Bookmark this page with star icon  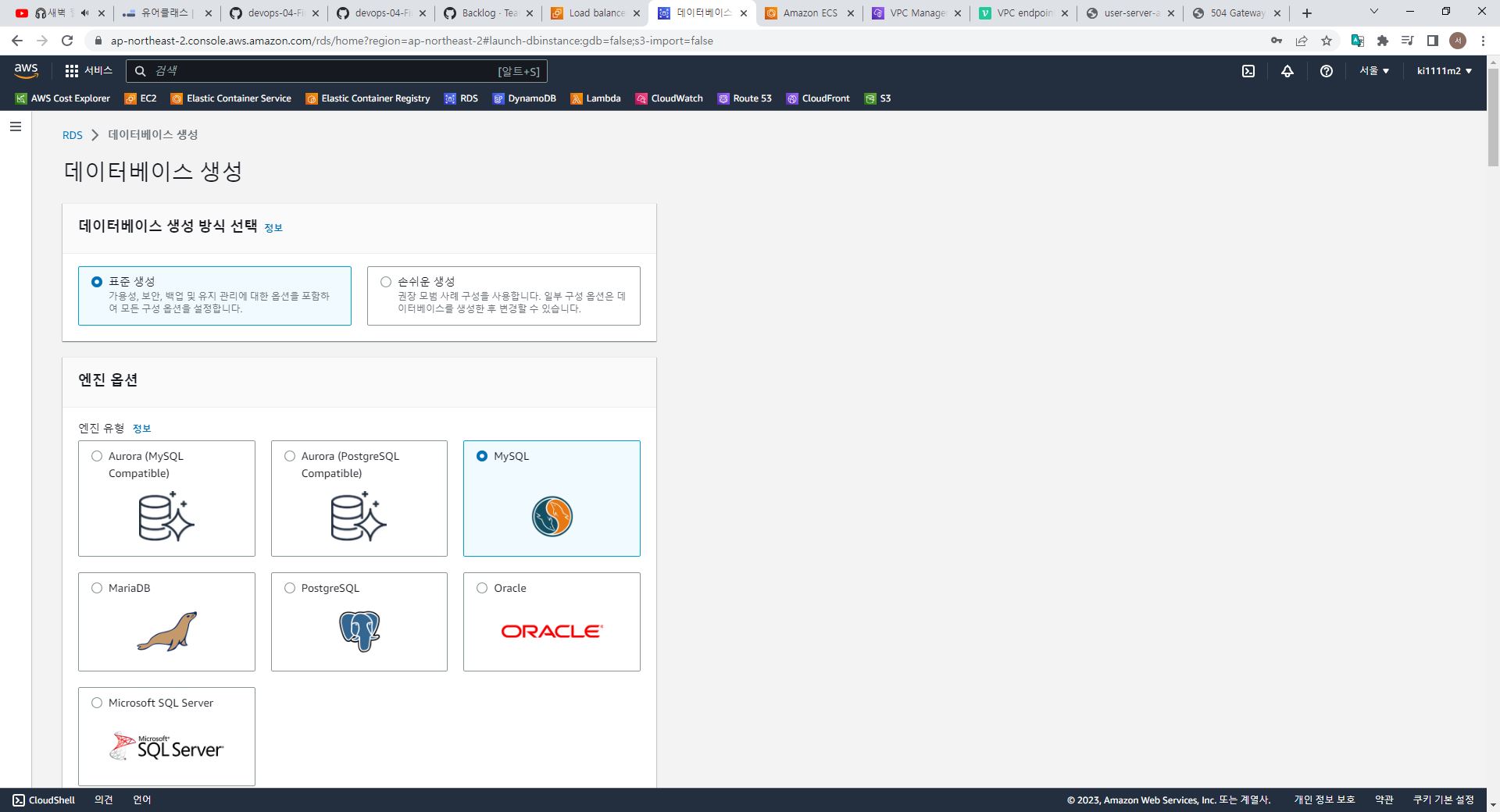coord(1327,41)
